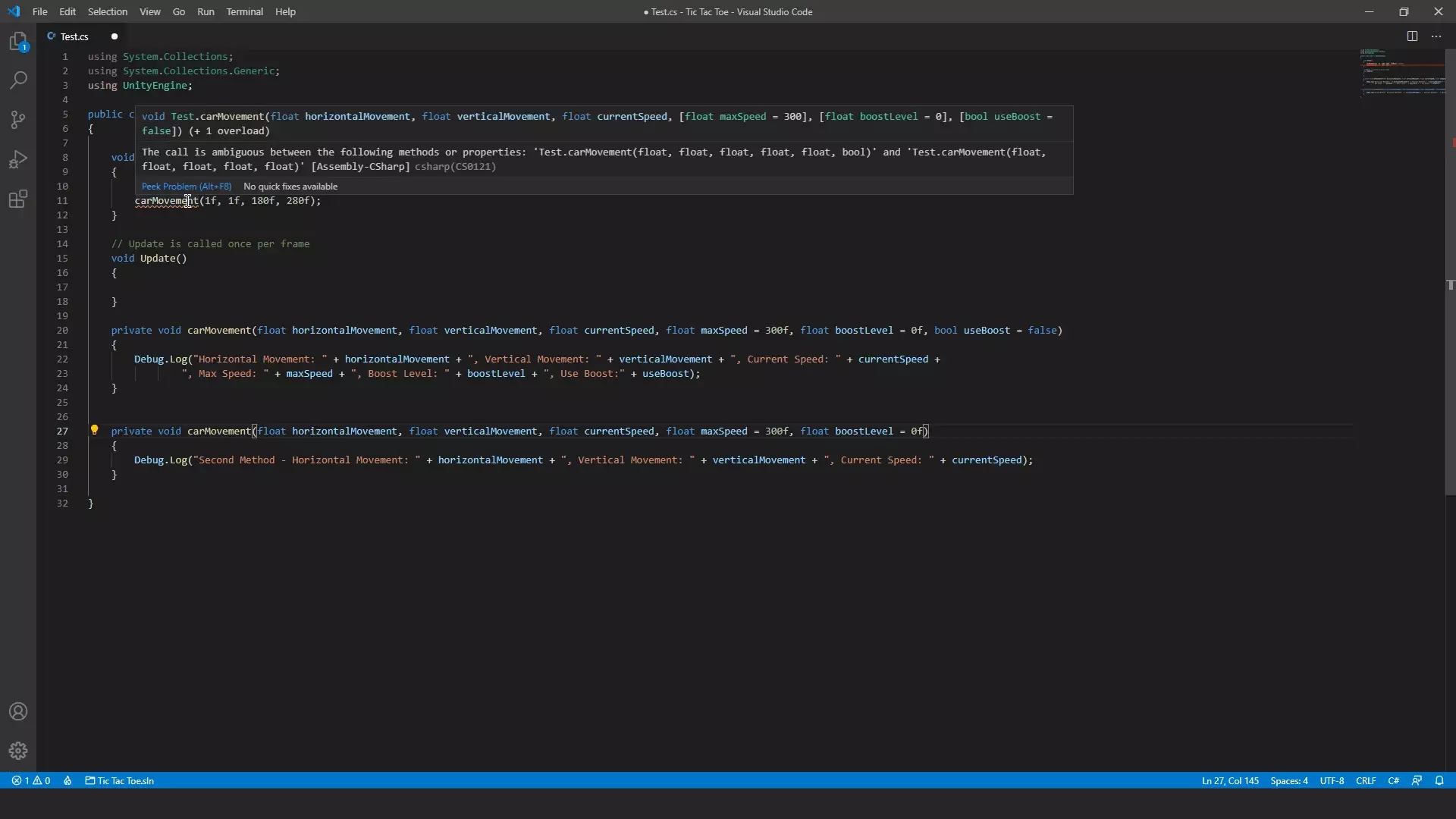Click the code minimap preview
Viewport: 1456px width, 819px height.
pos(1401,73)
